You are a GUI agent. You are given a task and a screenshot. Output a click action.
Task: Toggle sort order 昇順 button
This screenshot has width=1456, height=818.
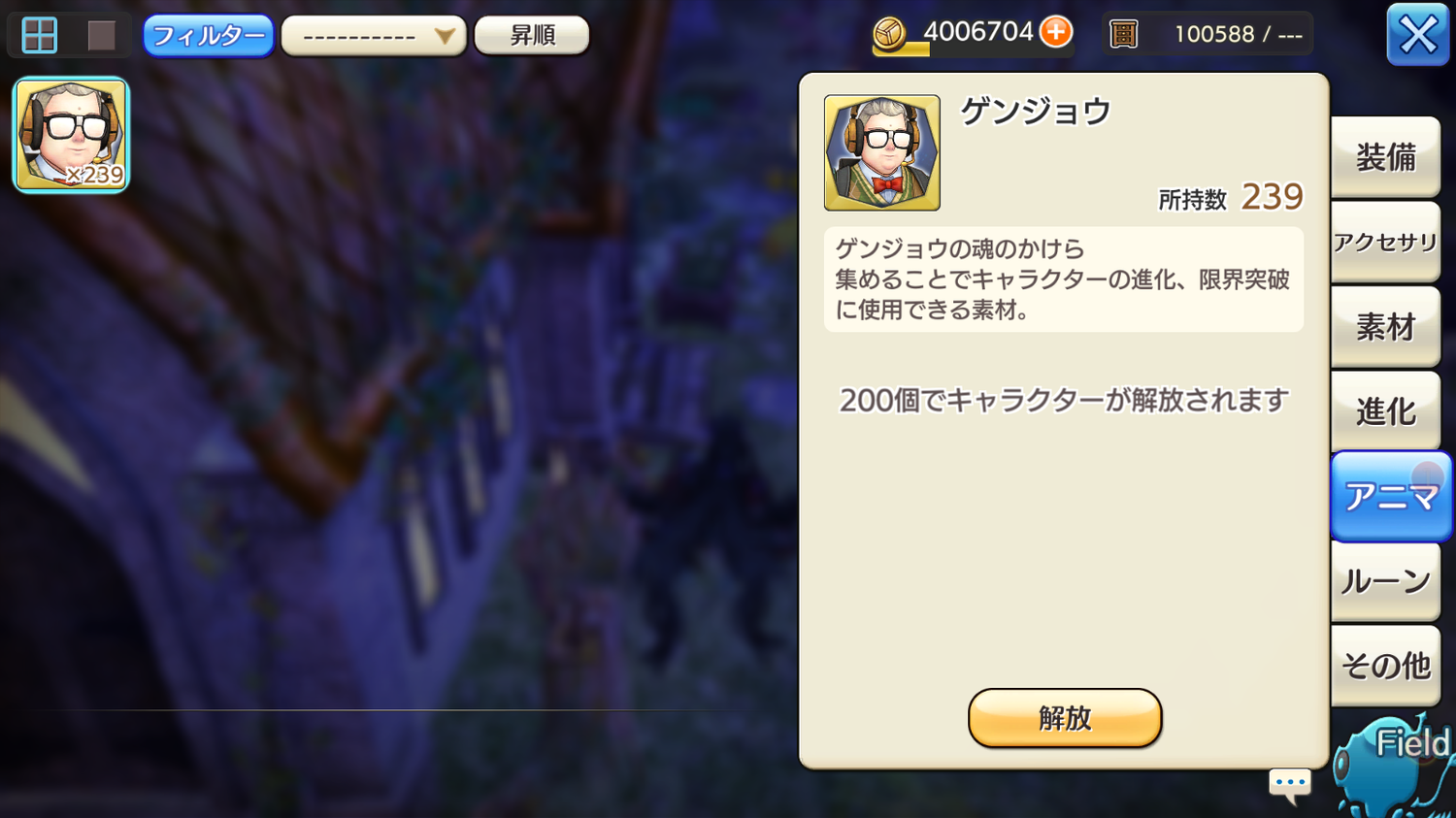click(532, 36)
